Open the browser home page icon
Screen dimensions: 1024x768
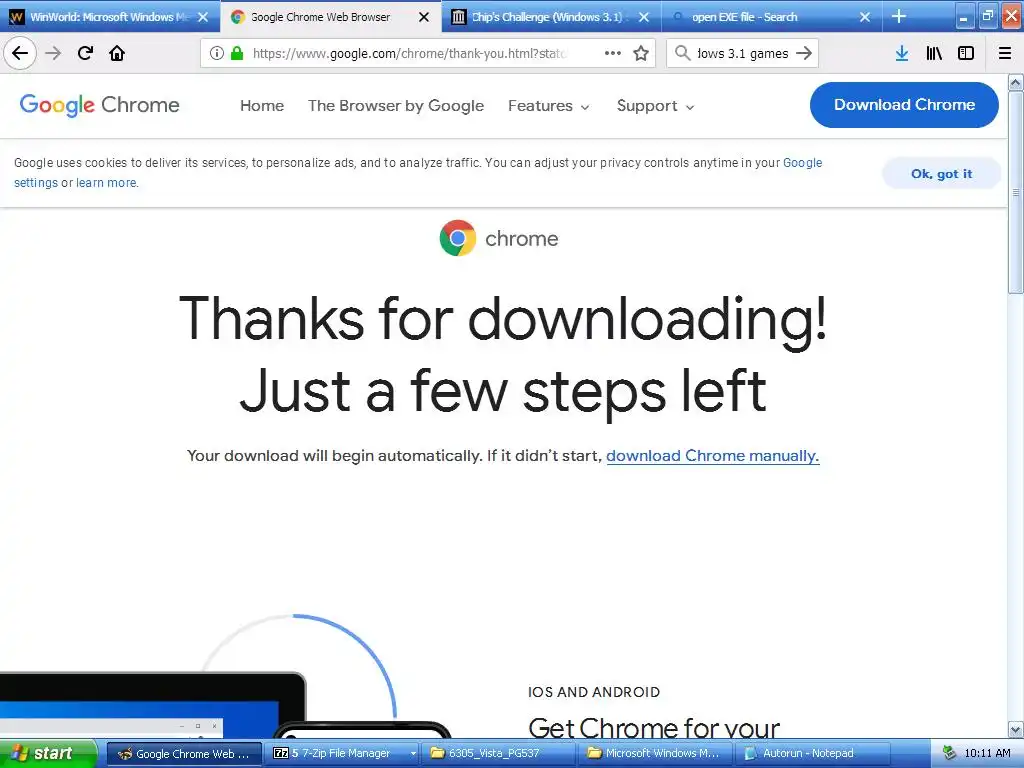click(x=117, y=53)
